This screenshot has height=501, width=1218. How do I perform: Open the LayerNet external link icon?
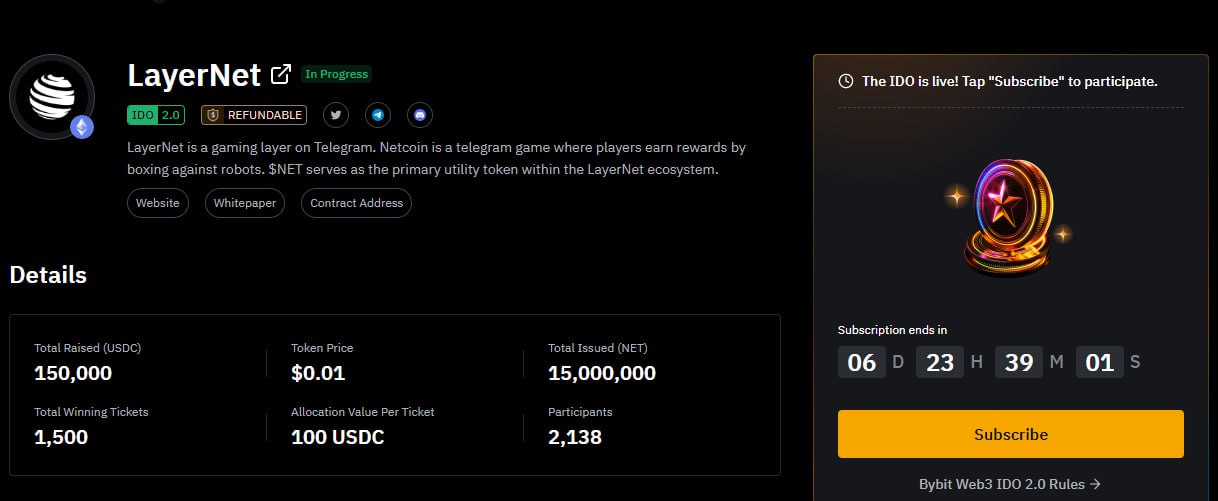tap(281, 74)
